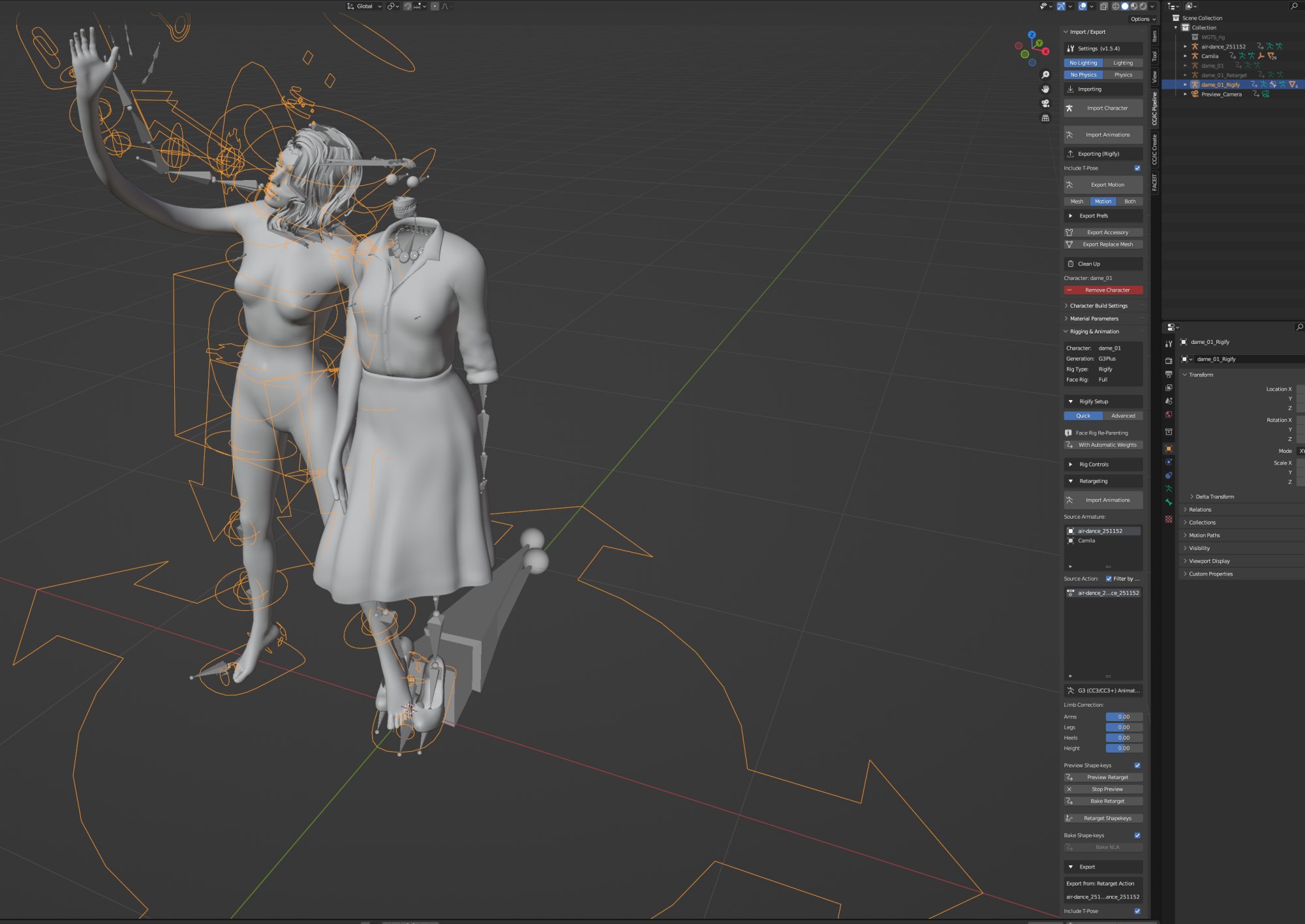
Task: Open the World properties tab
Action: coord(1169,414)
